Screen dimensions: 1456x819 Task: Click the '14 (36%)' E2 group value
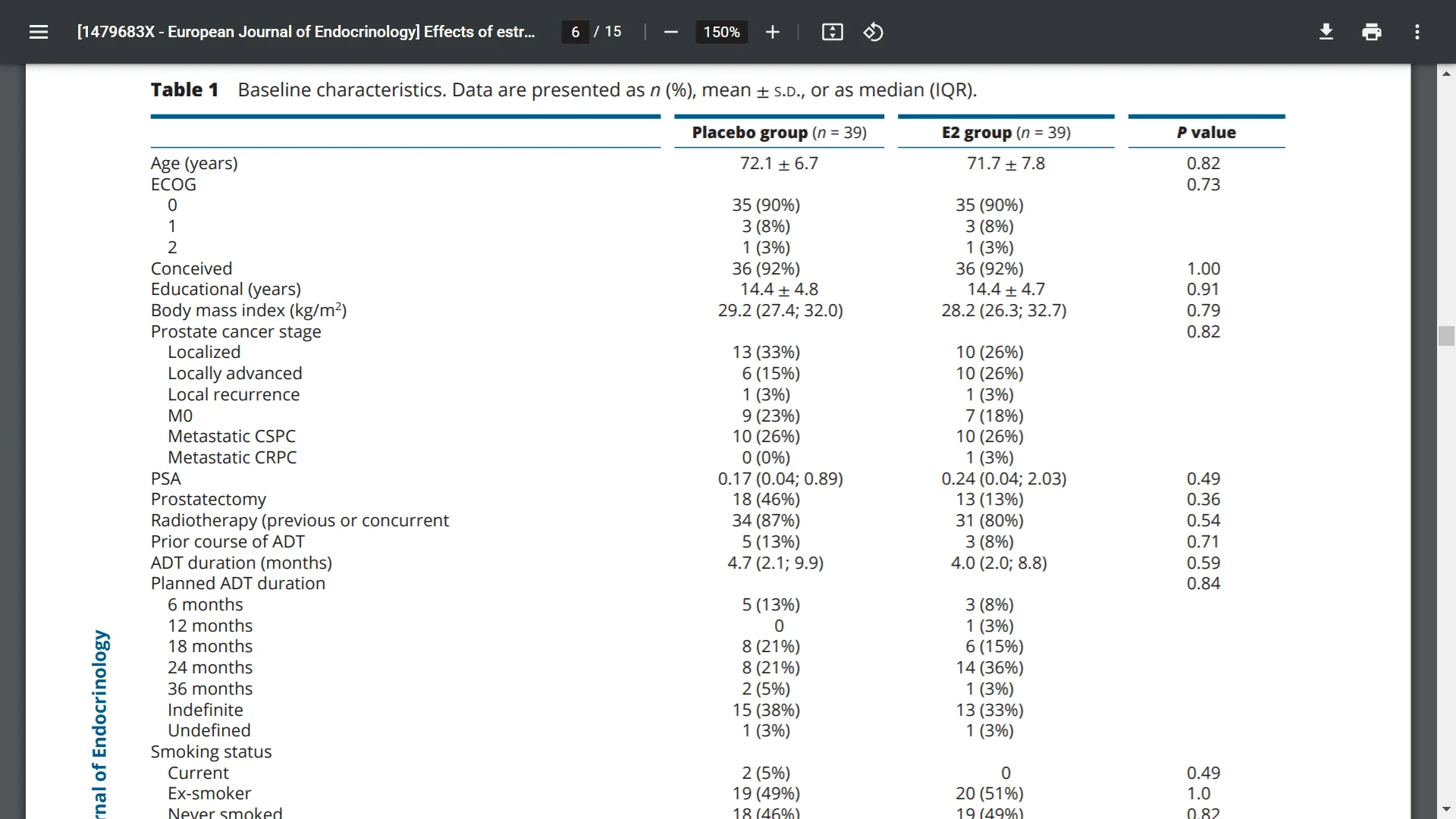(x=989, y=667)
